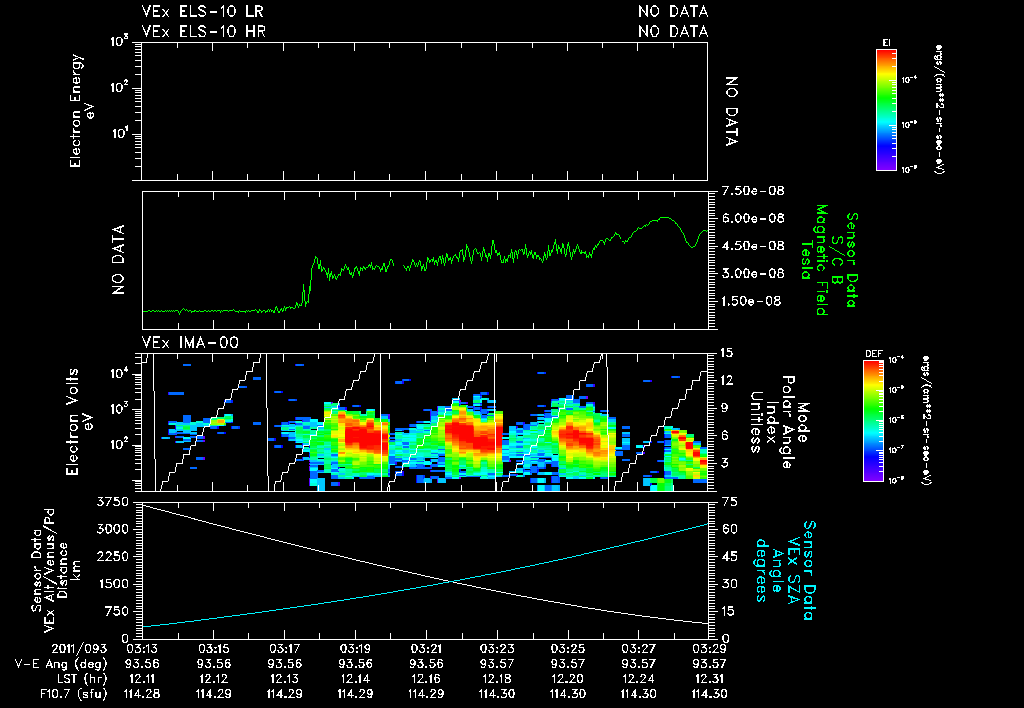1024x708 pixels.
Task: Click the 03:13 time axis label
Action: tap(142, 649)
